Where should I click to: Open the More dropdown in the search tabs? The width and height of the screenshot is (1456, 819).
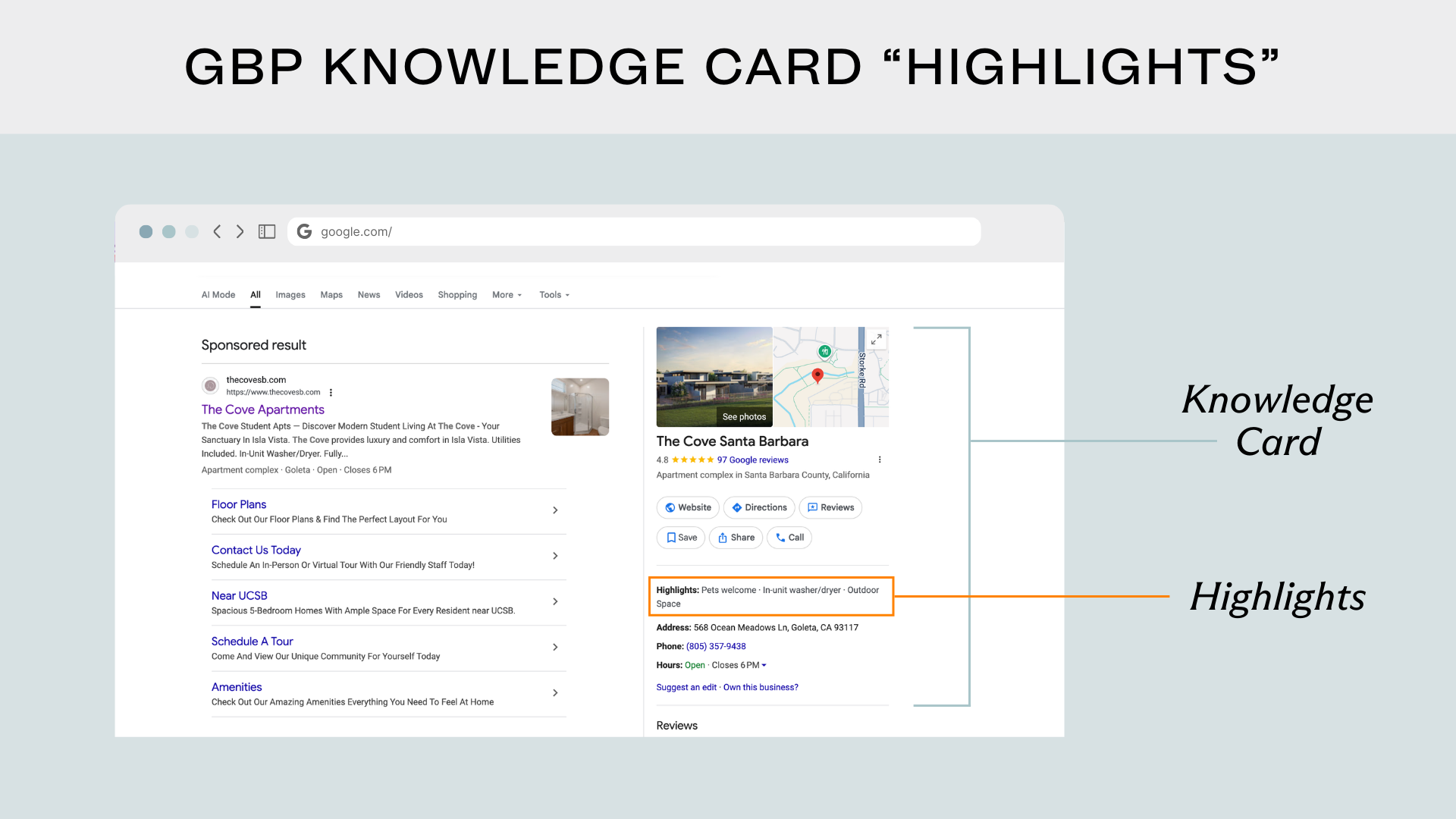(x=506, y=295)
